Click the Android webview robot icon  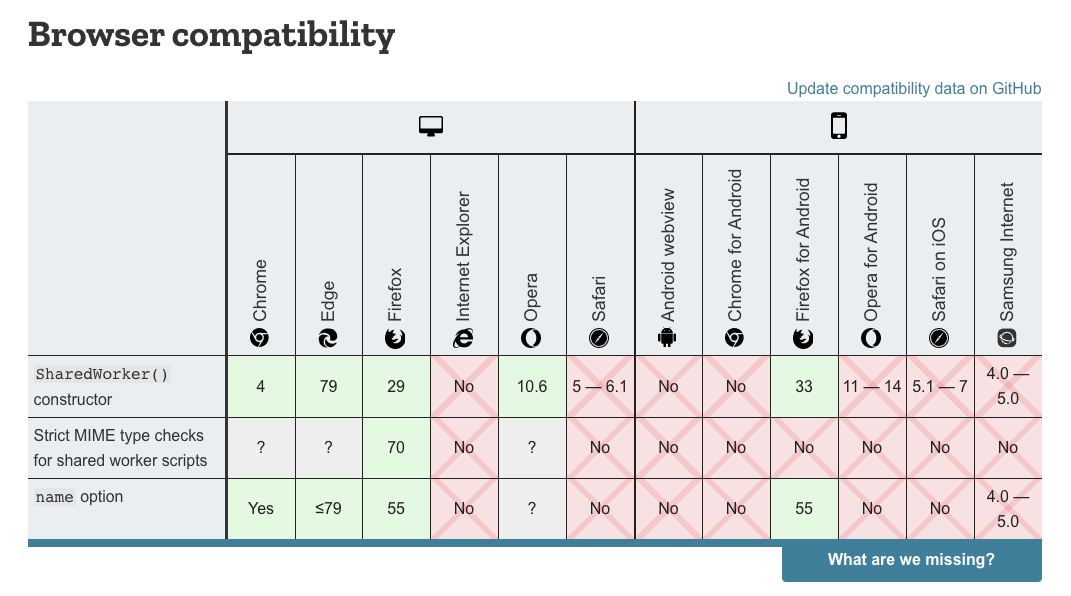coord(667,338)
